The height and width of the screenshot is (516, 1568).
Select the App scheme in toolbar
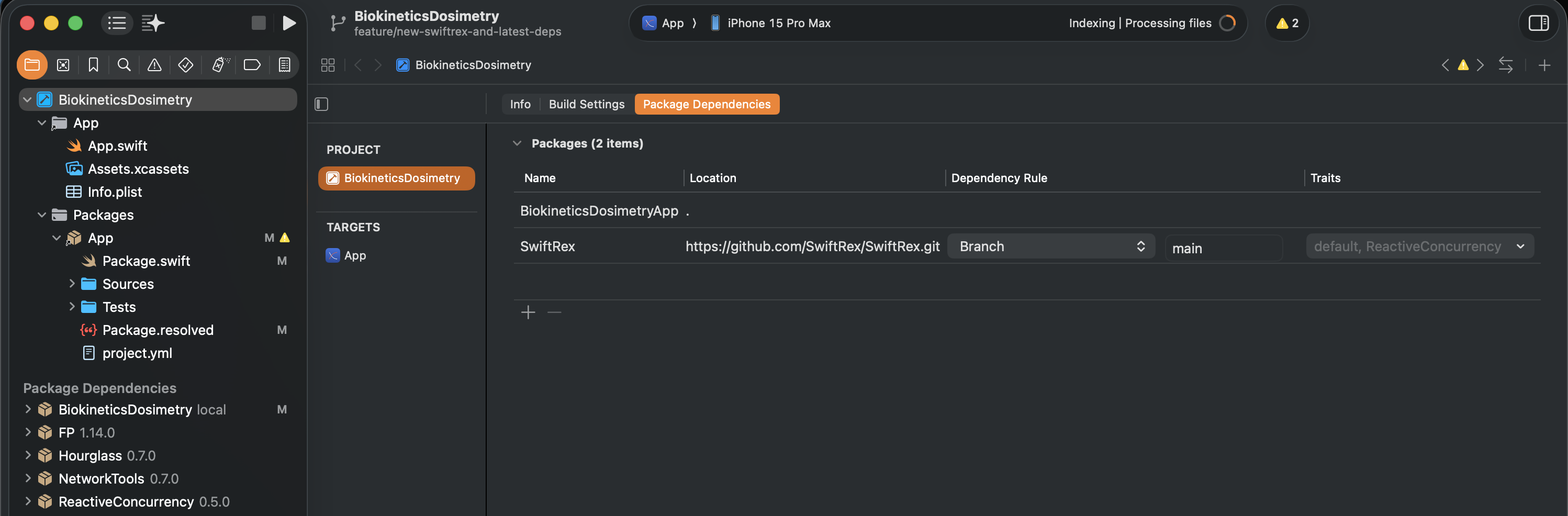(x=663, y=23)
